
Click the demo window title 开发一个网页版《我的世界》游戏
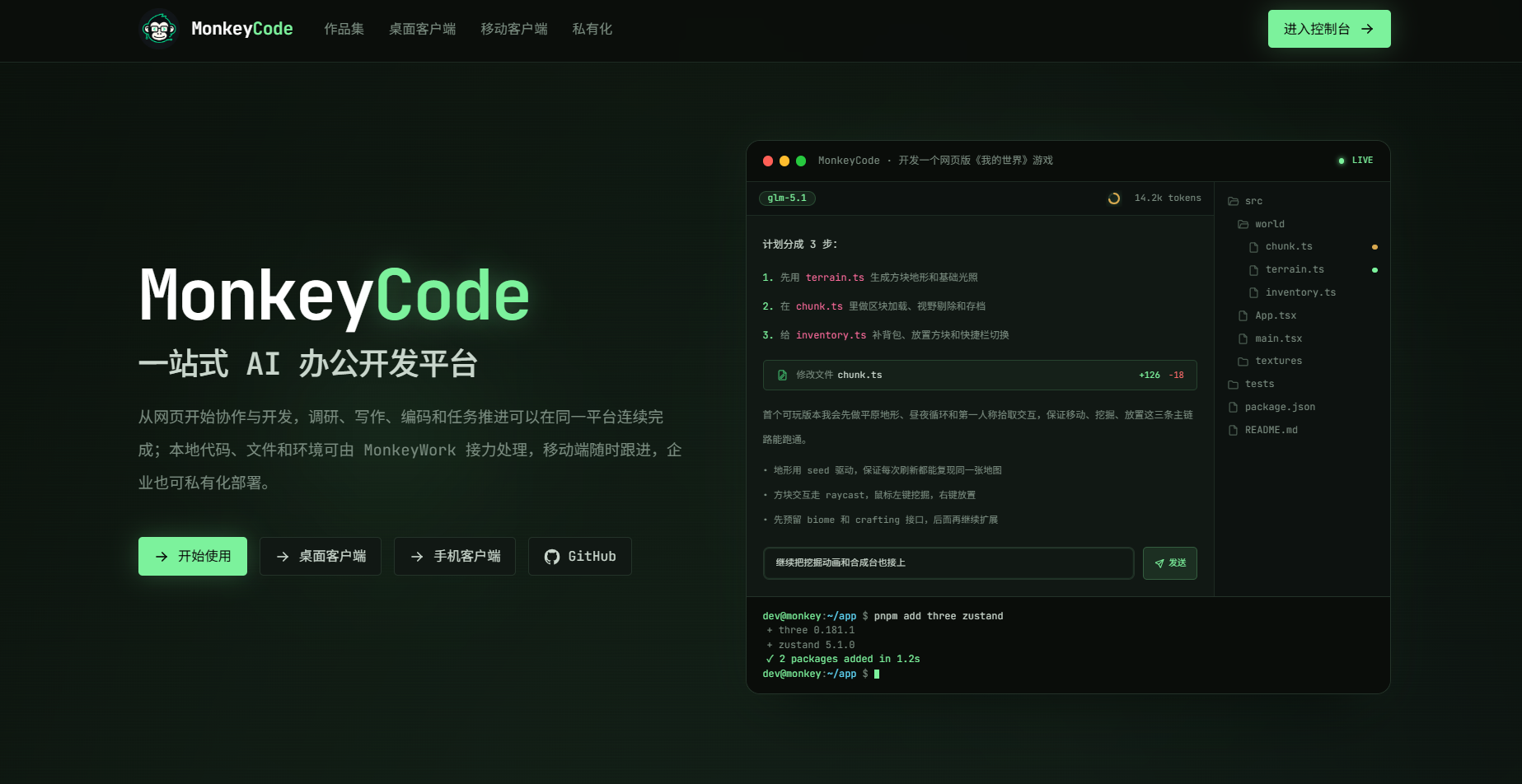976,161
